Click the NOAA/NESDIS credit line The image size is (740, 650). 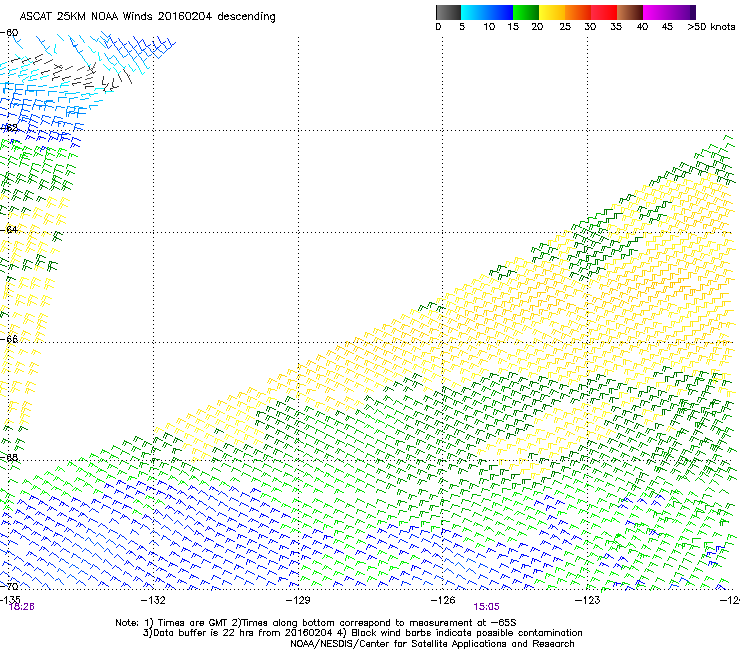(432, 644)
